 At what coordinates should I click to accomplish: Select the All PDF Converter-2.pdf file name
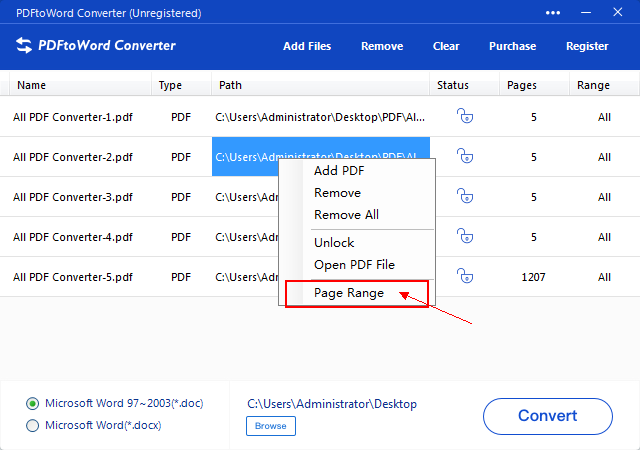(x=73, y=158)
